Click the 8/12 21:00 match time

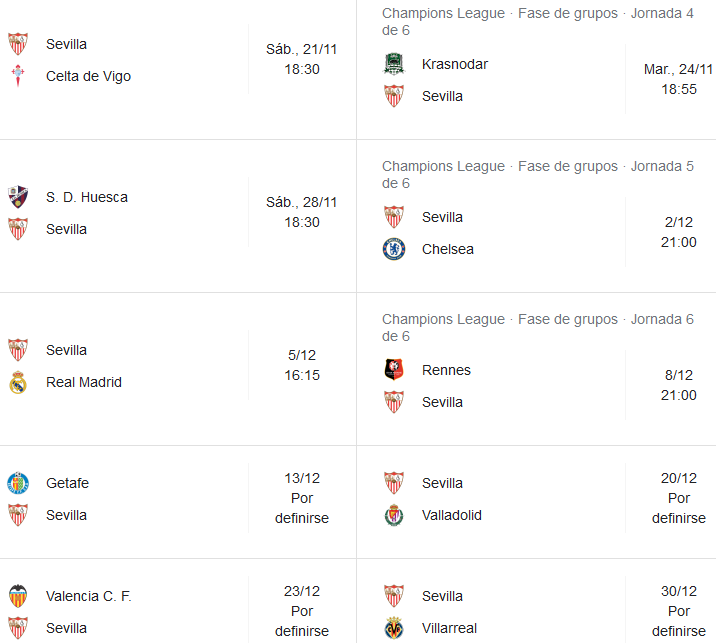click(679, 385)
